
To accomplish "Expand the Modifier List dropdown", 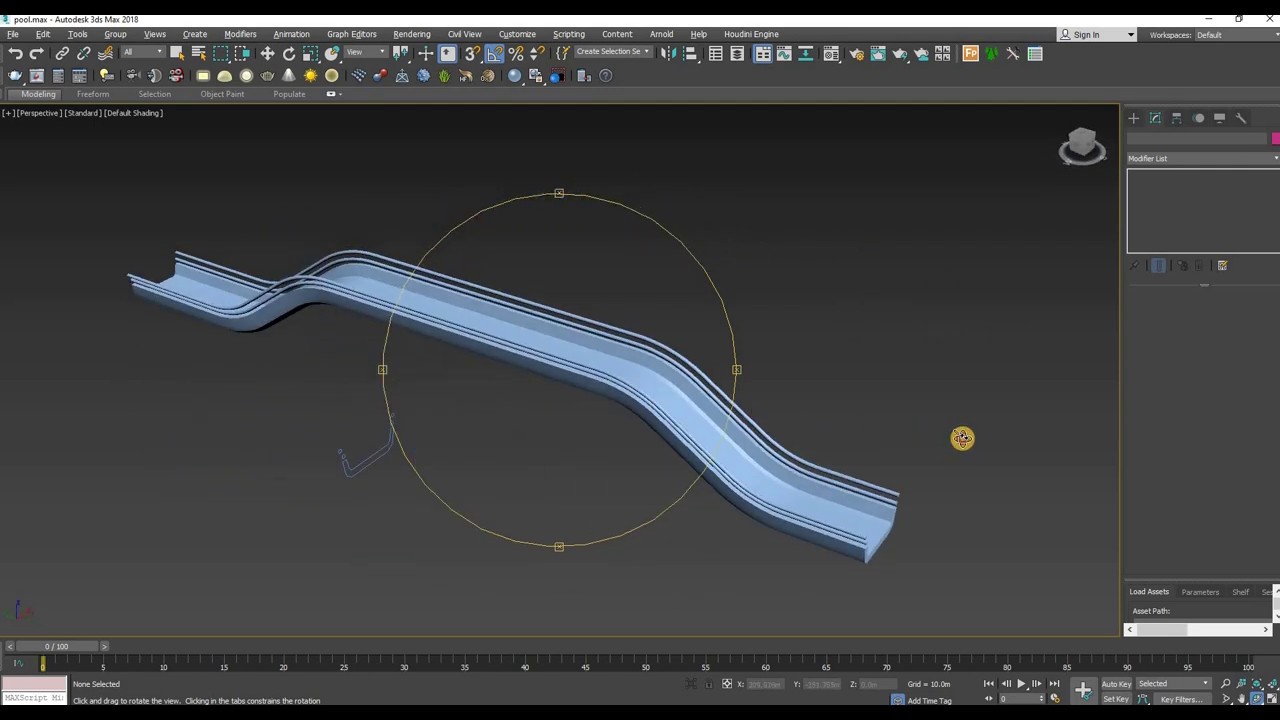I will point(1203,158).
